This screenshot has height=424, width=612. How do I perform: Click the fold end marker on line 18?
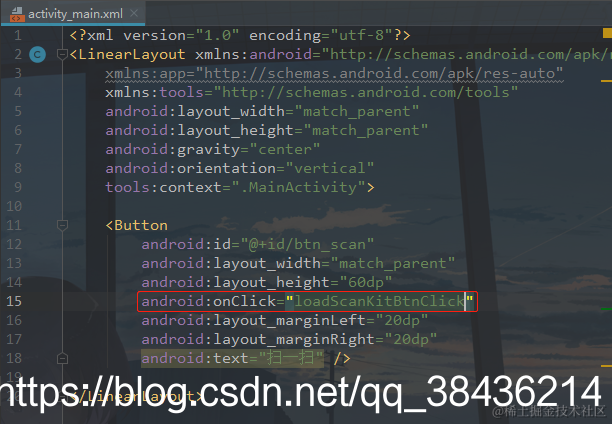pos(62,358)
